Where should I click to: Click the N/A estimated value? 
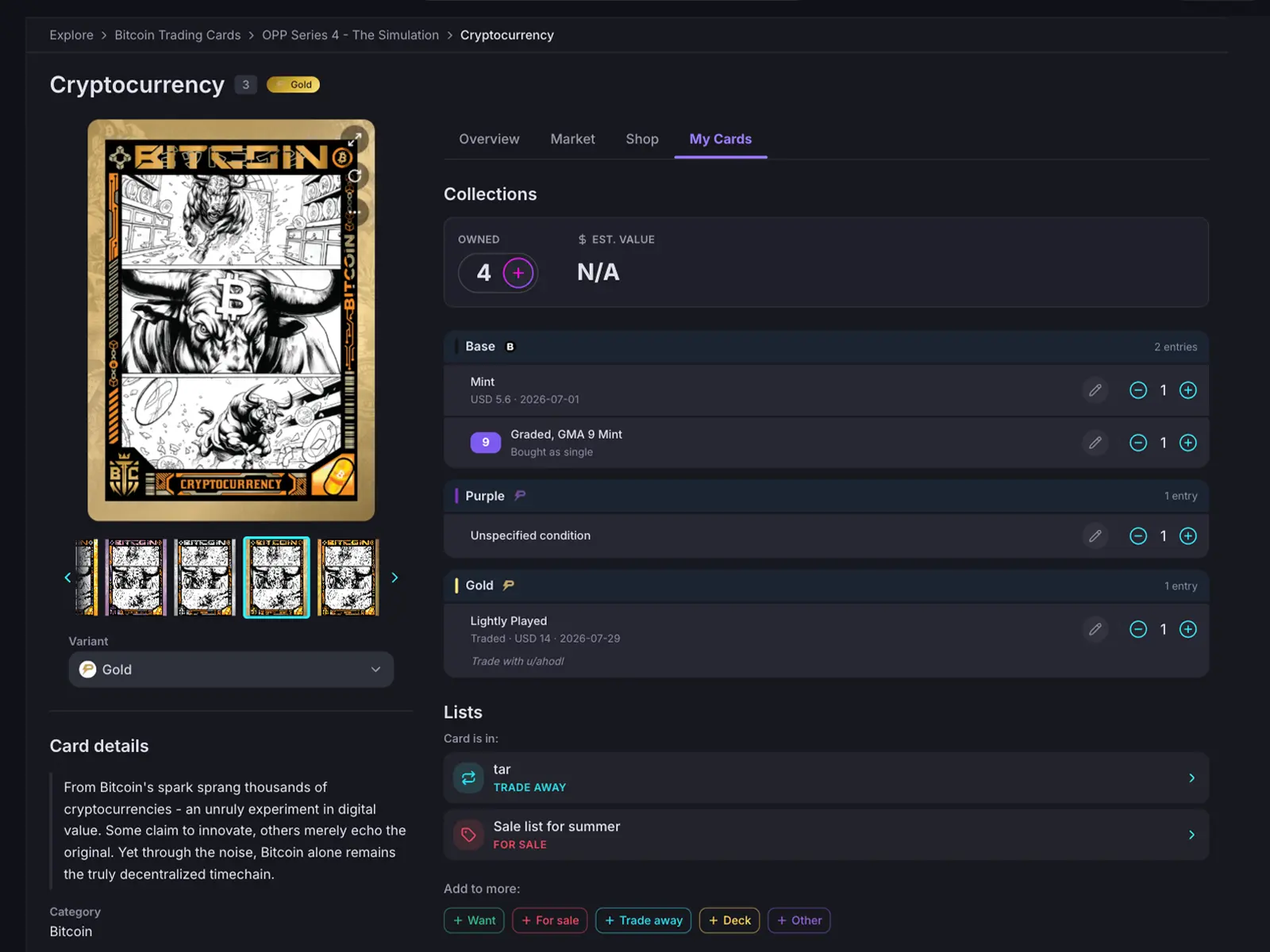598,272
